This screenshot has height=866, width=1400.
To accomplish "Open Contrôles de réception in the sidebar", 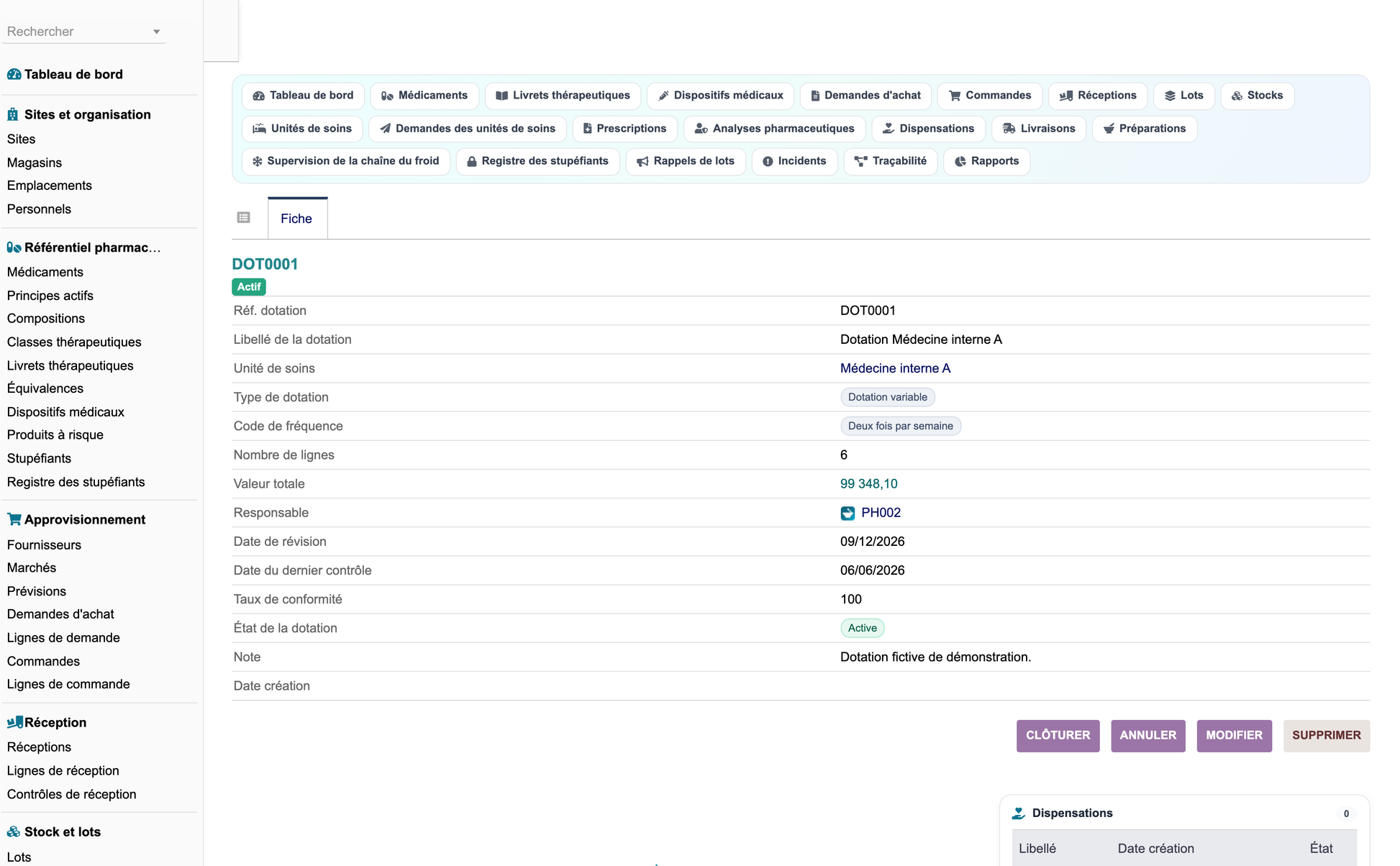I will tap(72, 795).
